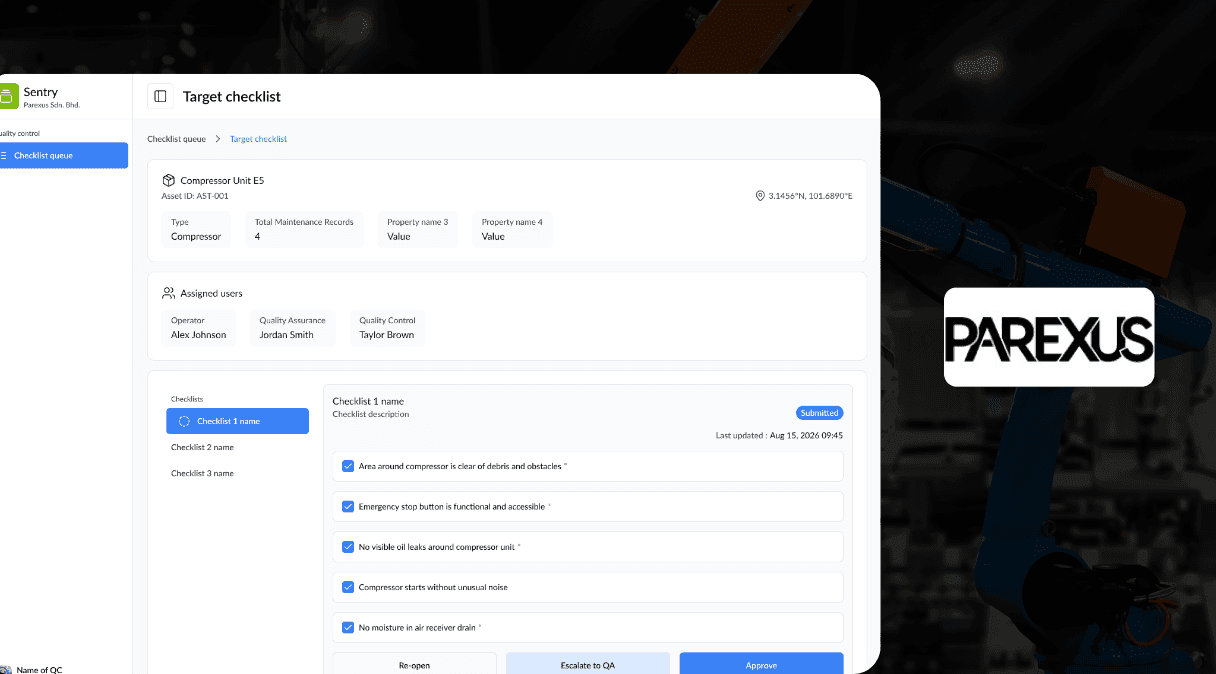The height and width of the screenshot is (674, 1216).
Task: Click the Submitted status badge
Action: click(819, 412)
